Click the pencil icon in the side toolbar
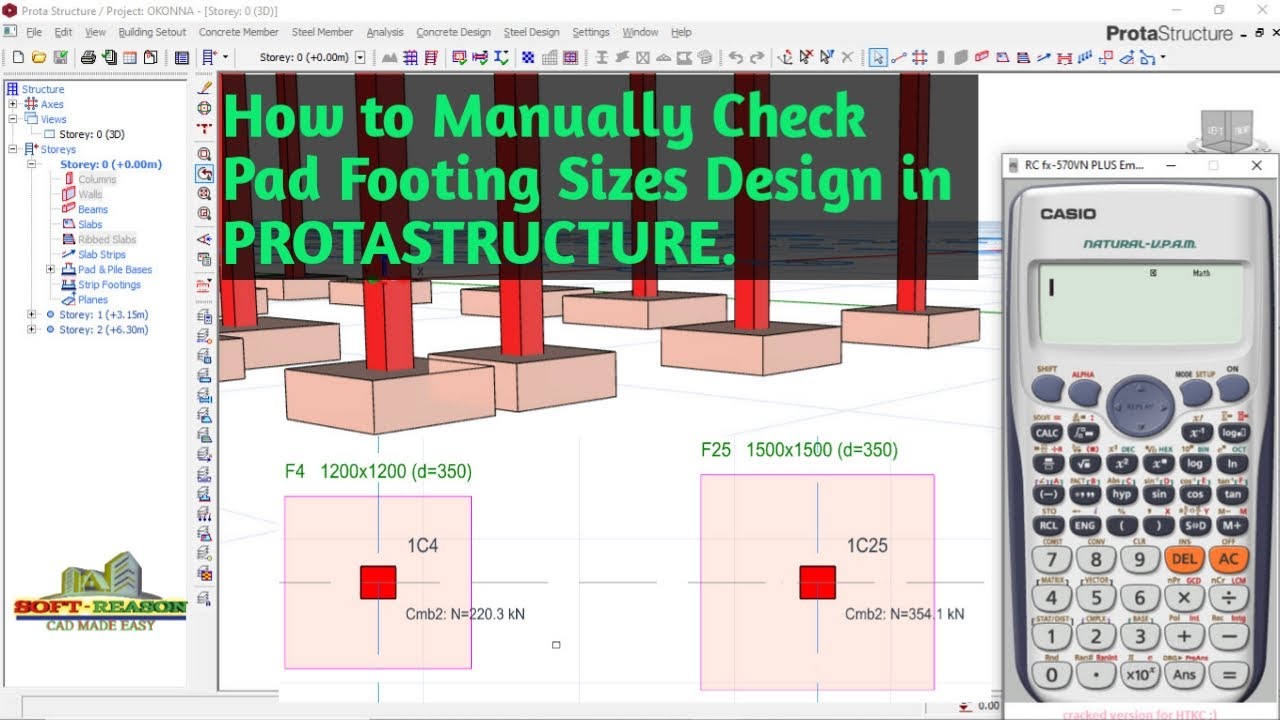The image size is (1280, 720). click(205, 88)
